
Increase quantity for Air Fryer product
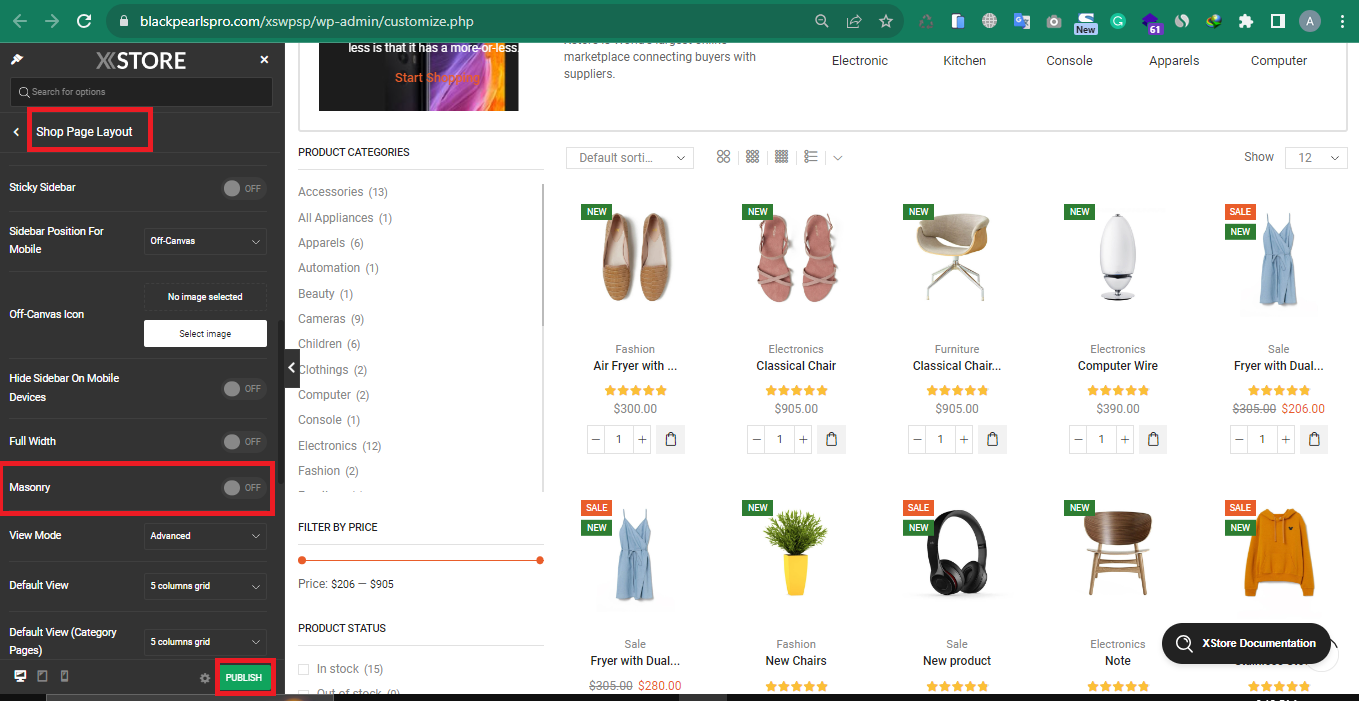642,439
